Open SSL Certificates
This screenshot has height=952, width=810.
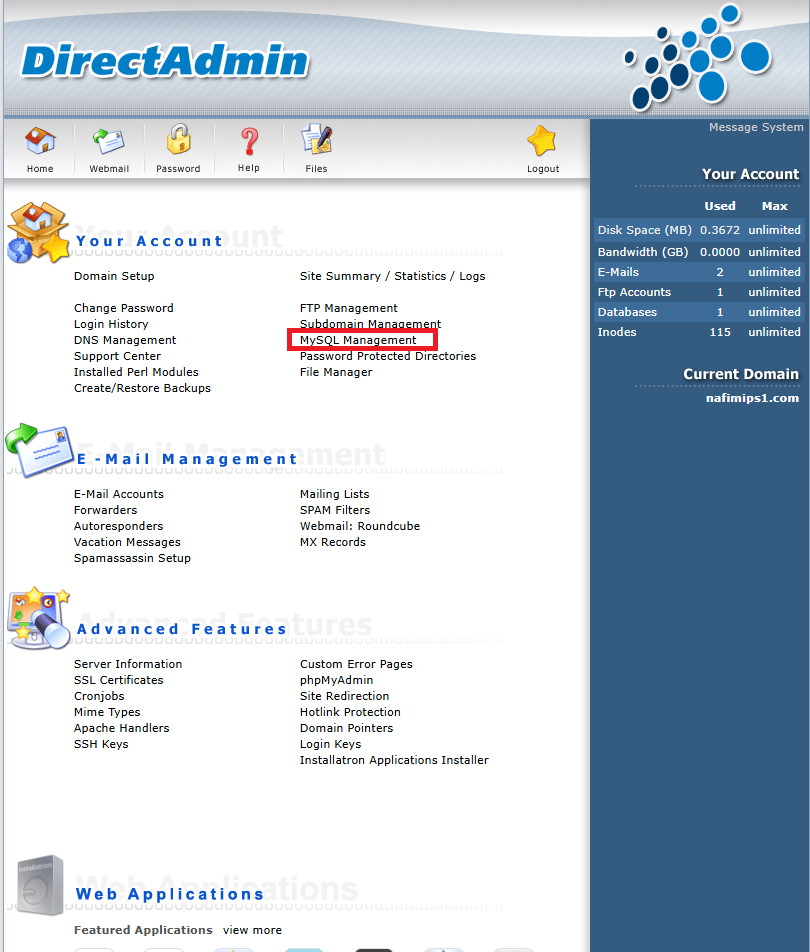pos(118,680)
